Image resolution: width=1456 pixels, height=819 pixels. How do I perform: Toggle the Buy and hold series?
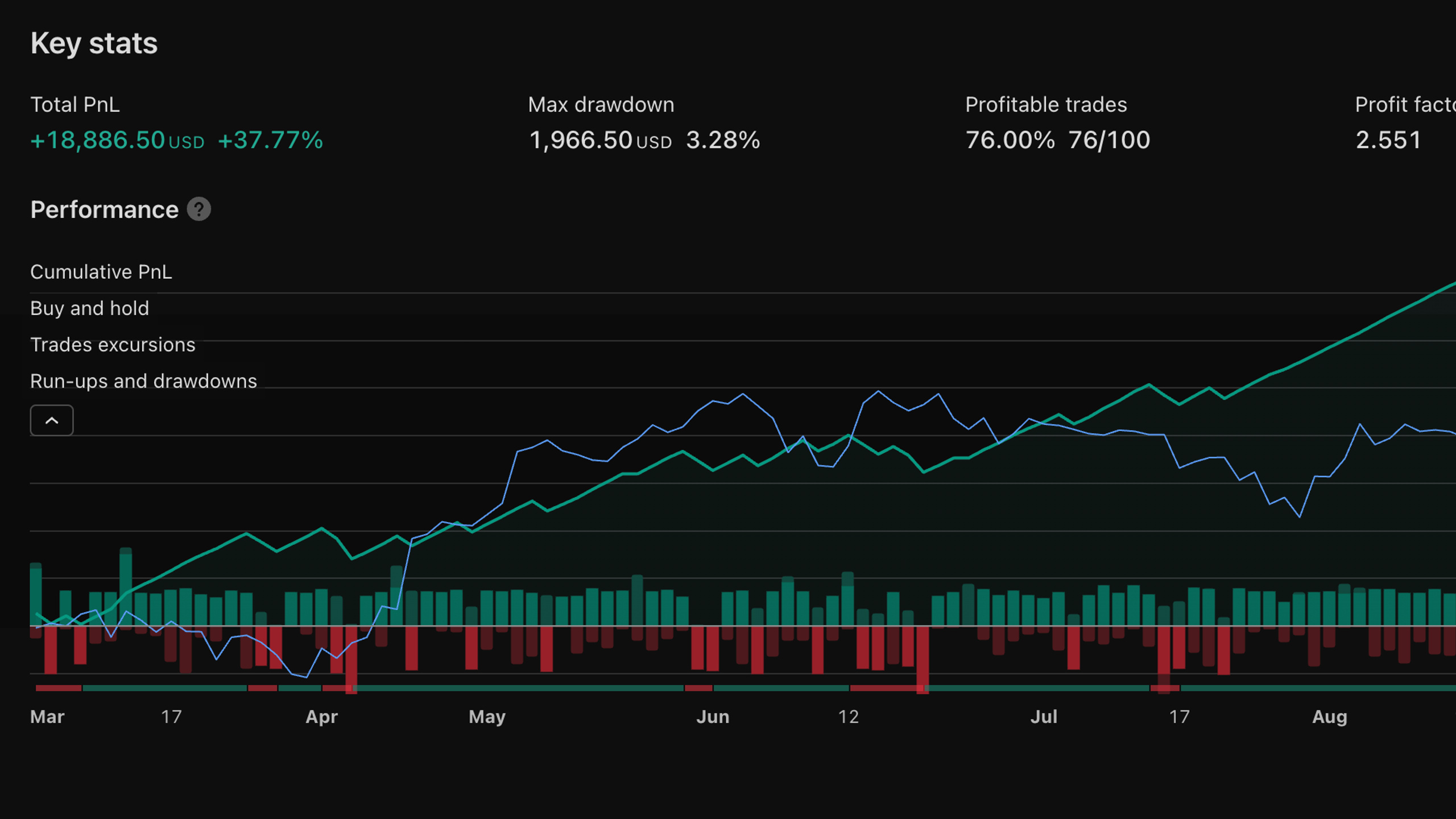[x=90, y=308]
